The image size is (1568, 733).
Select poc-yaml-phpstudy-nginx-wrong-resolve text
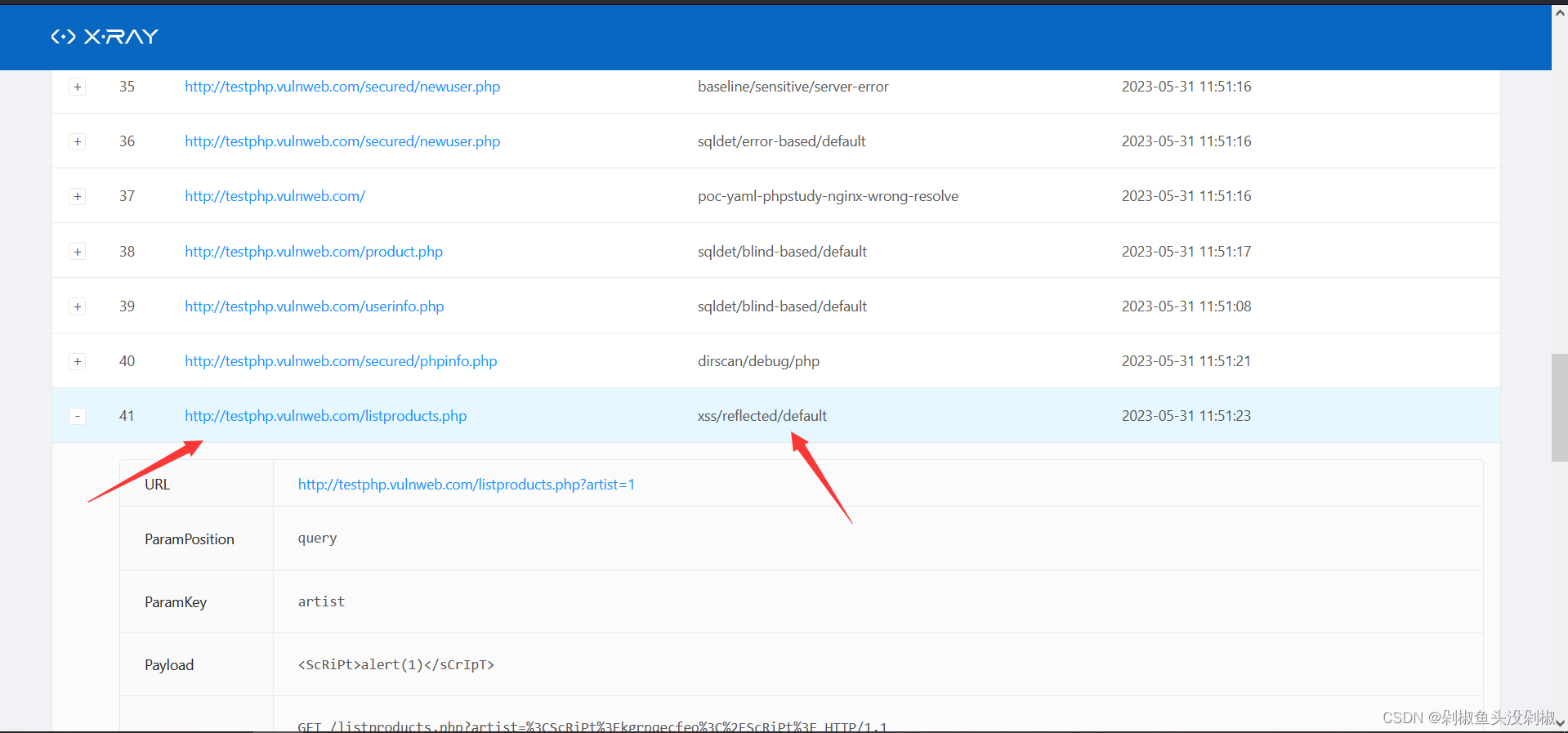click(829, 196)
